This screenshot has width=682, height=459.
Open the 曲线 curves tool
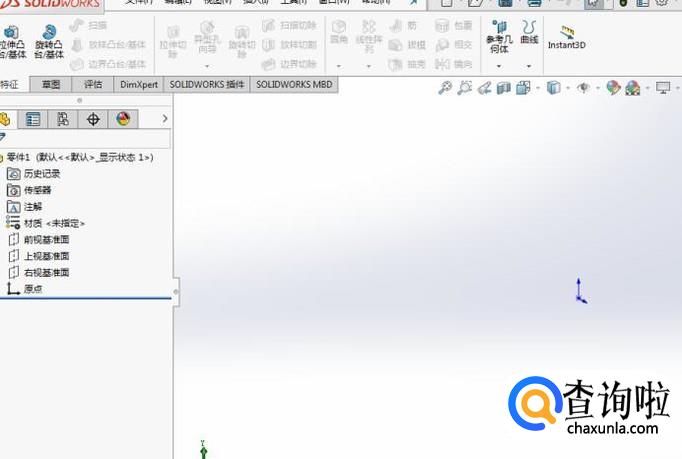tap(529, 32)
